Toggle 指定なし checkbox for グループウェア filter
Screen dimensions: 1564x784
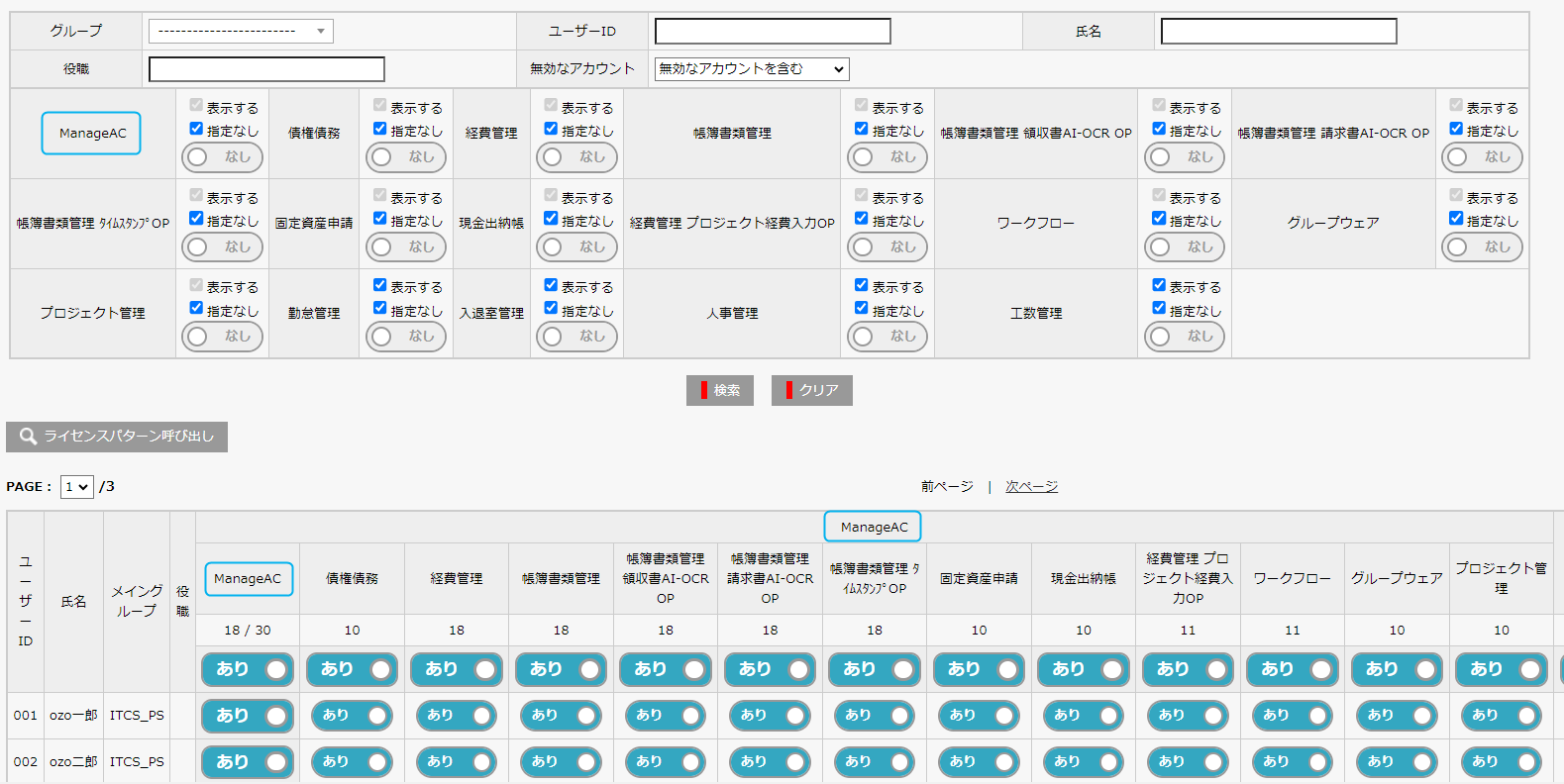pyautogui.click(x=1456, y=219)
